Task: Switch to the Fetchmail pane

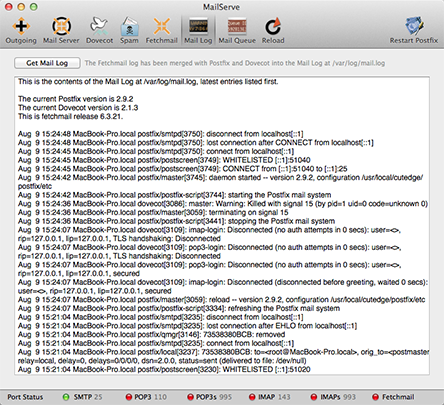Action: click(x=161, y=31)
